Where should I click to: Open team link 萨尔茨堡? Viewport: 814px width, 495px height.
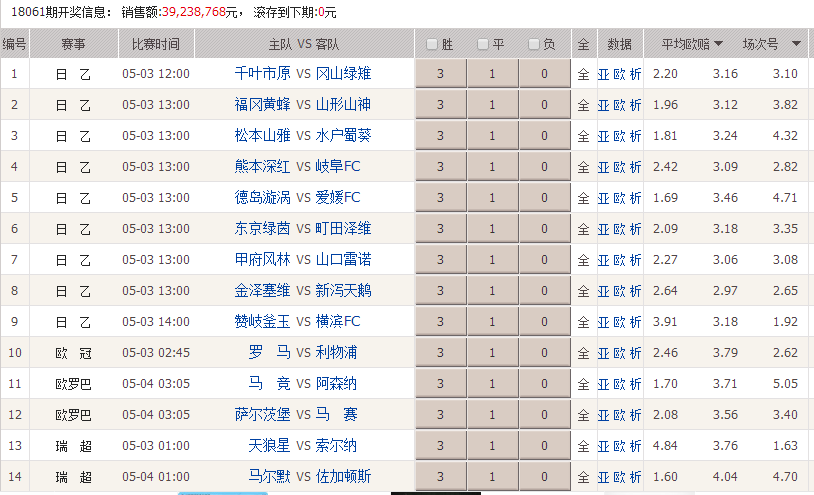tap(262, 414)
